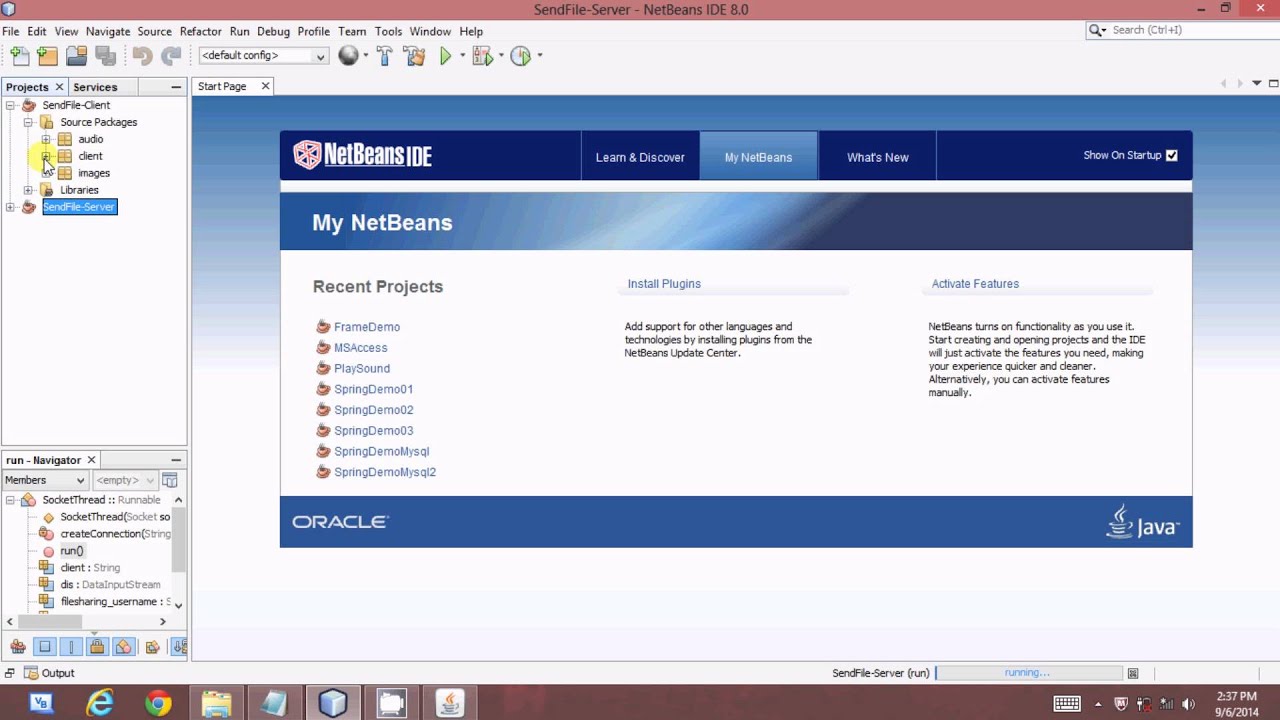Image resolution: width=1280 pixels, height=720 pixels.
Task: Open Google Chrome from the taskbar
Action: click(x=158, y=704)
